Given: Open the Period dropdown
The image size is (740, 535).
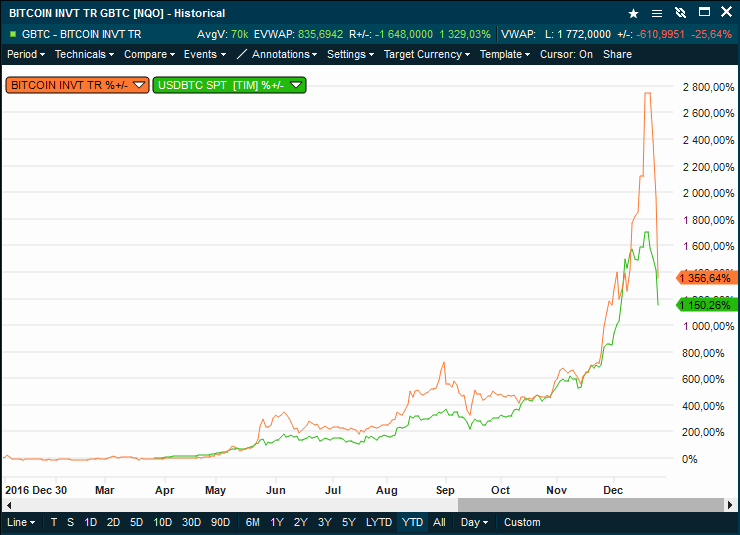Looking at the screenshot, I should point(26,54).
